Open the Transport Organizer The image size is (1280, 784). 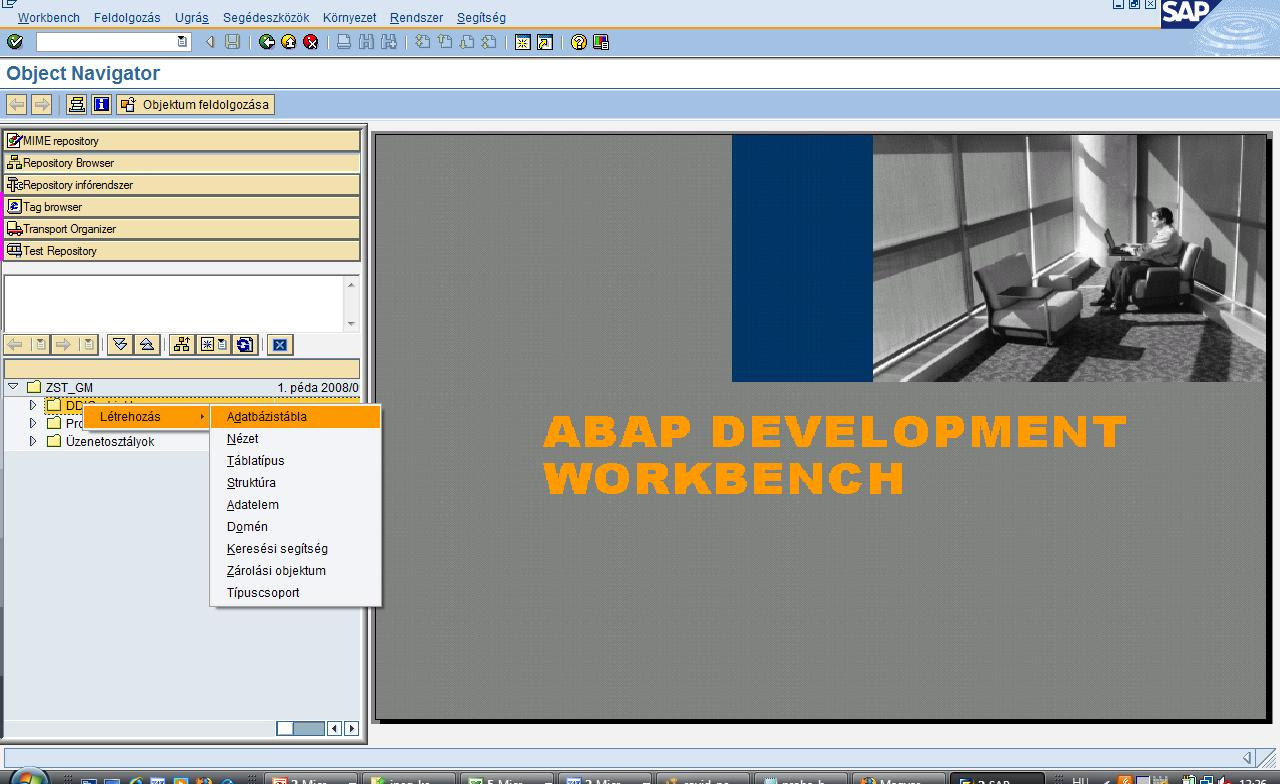pos(182,229)
